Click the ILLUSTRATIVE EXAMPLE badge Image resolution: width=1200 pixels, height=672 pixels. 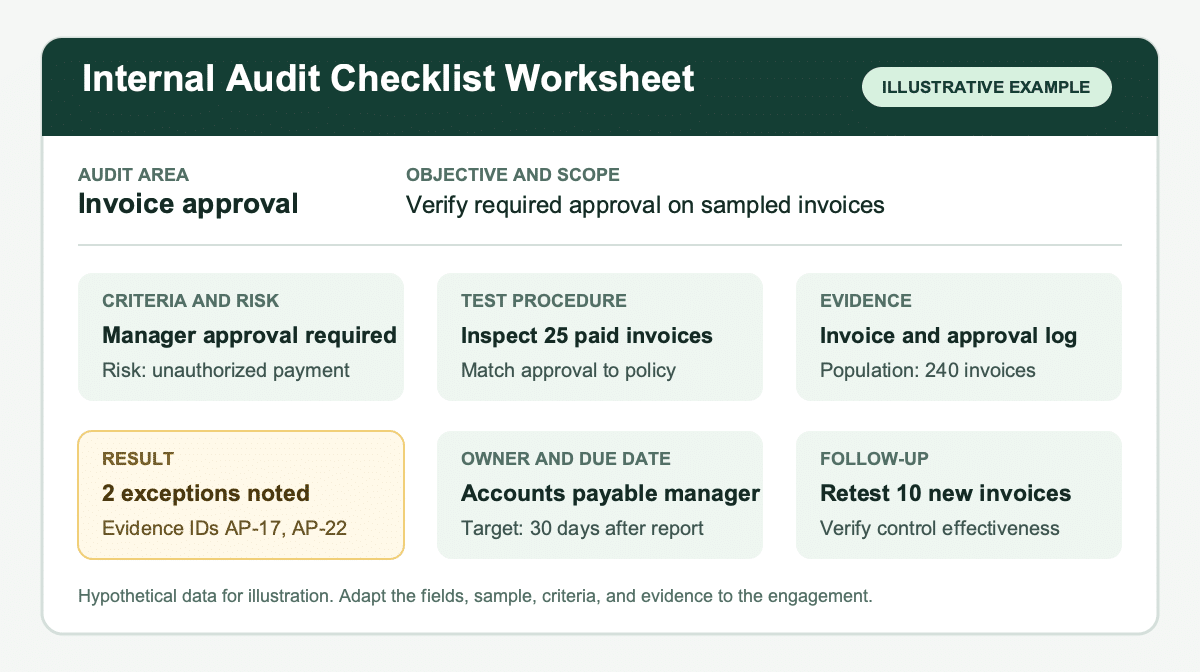pos(986,87)
